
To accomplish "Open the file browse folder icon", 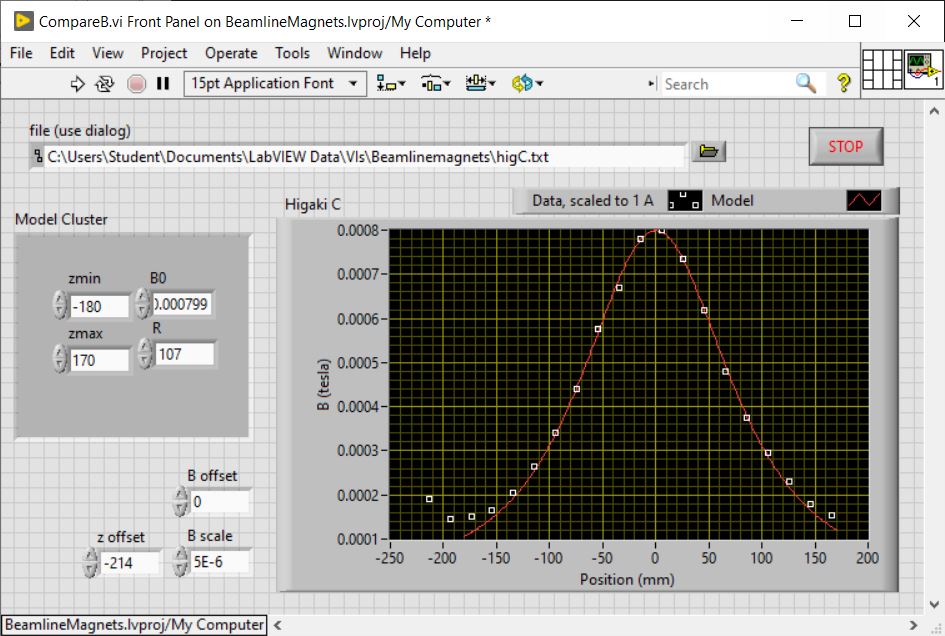I will pos(708,151).
